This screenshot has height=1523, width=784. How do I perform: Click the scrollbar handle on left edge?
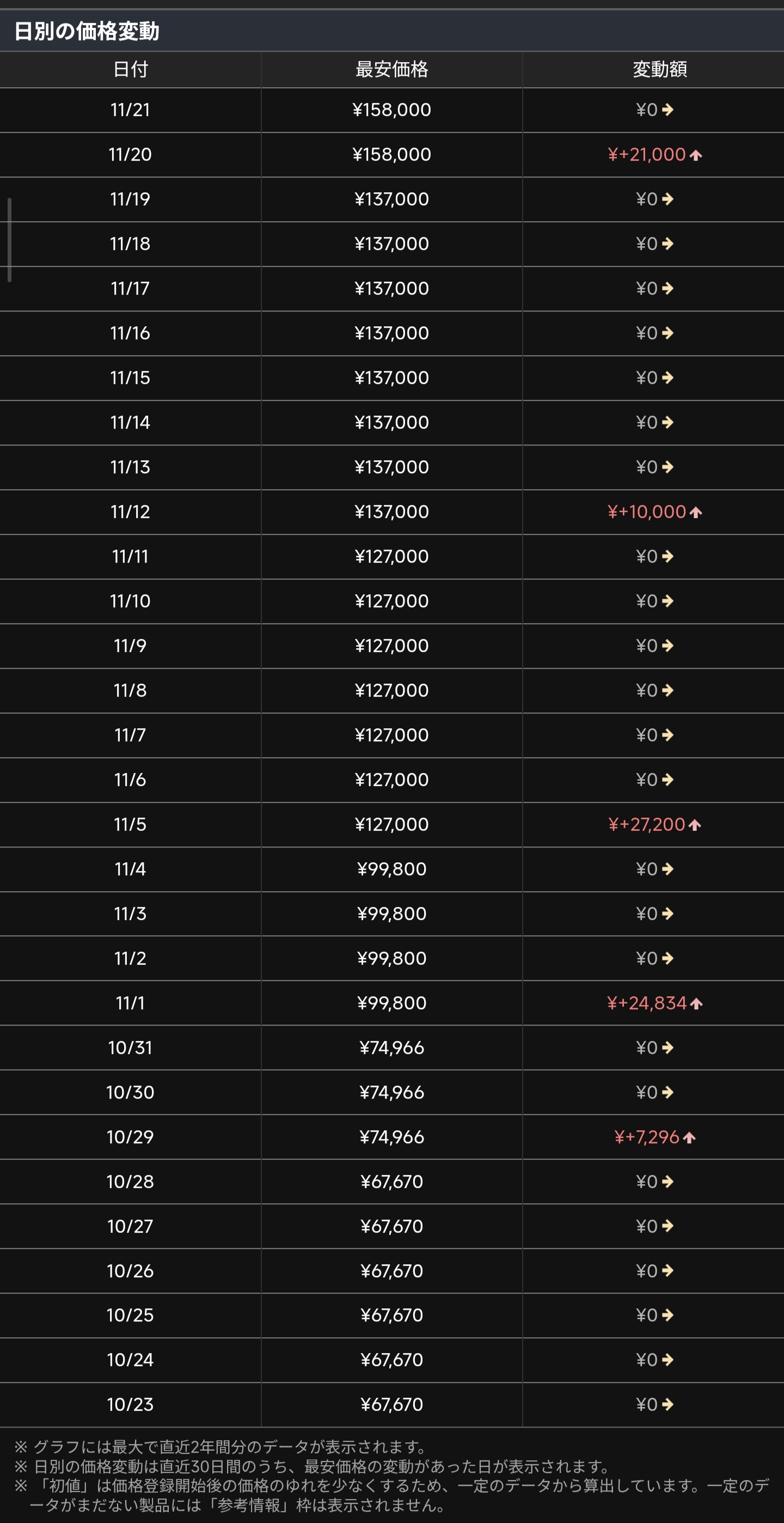(x=9, y=240)
